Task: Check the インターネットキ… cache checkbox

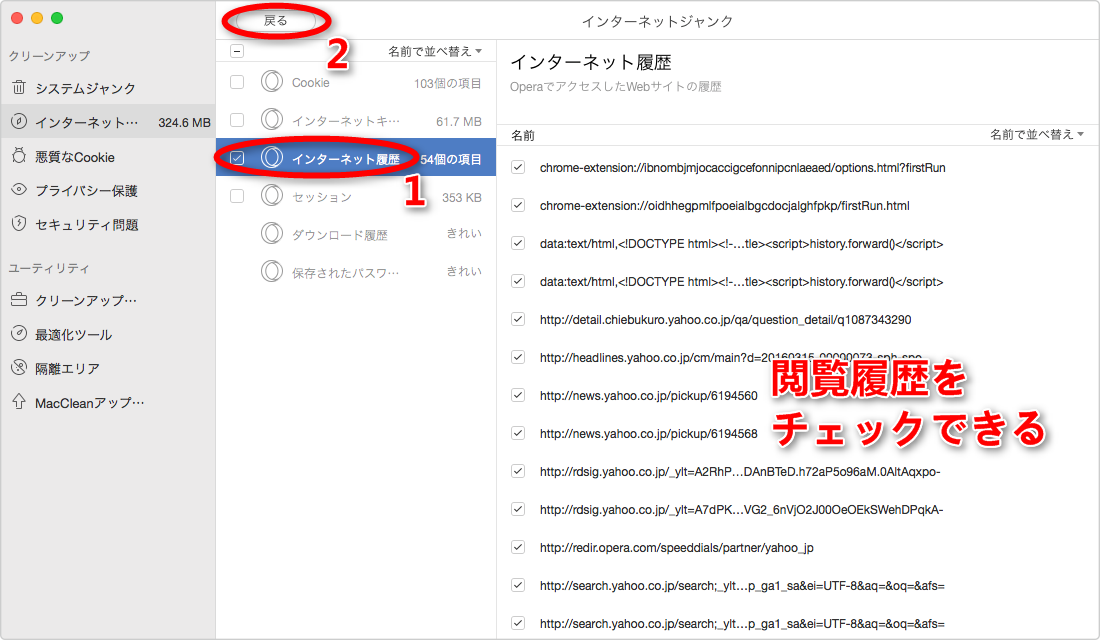Action: tap(237, 120)
